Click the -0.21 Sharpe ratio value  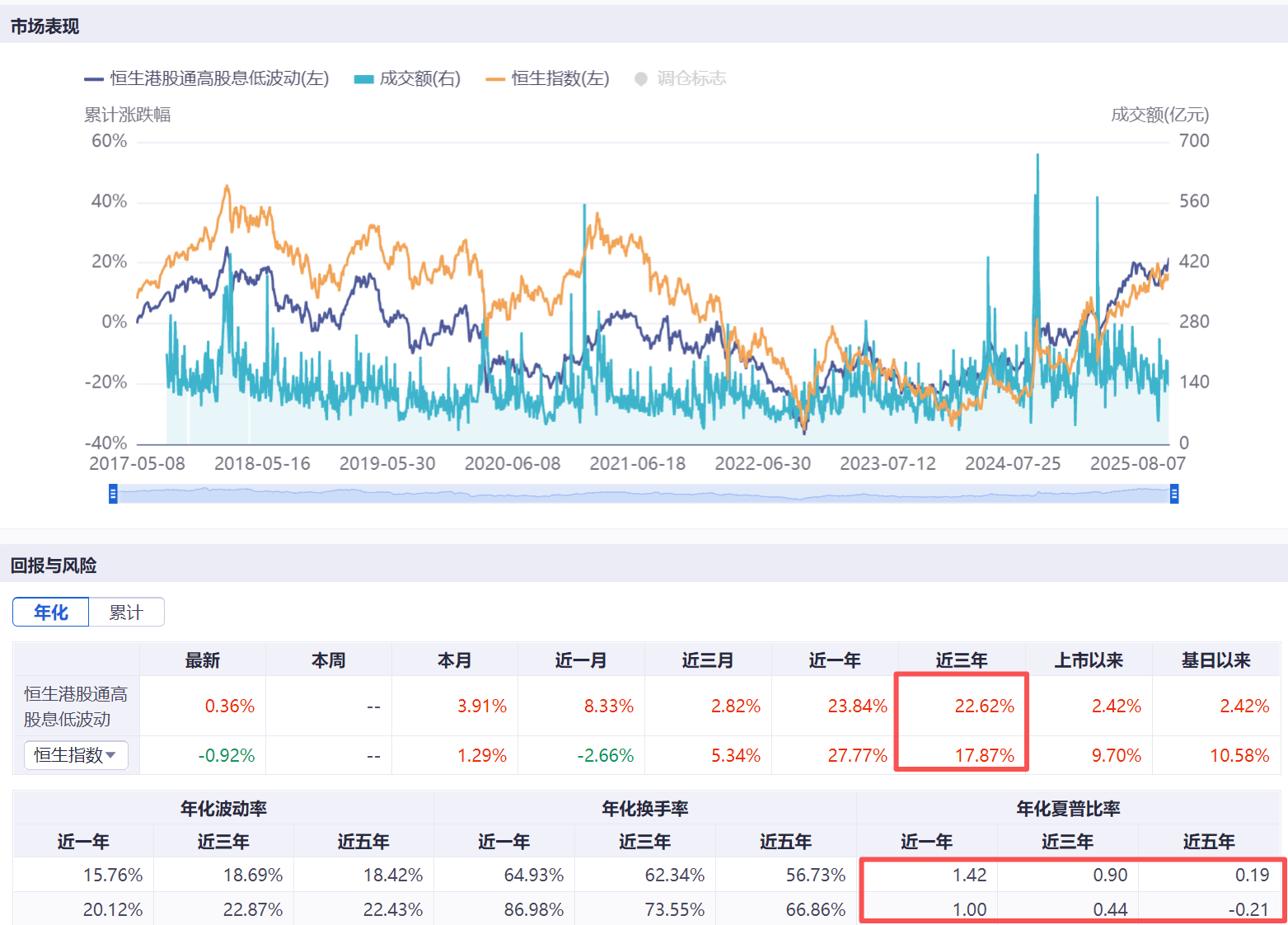coord(1248,909)
